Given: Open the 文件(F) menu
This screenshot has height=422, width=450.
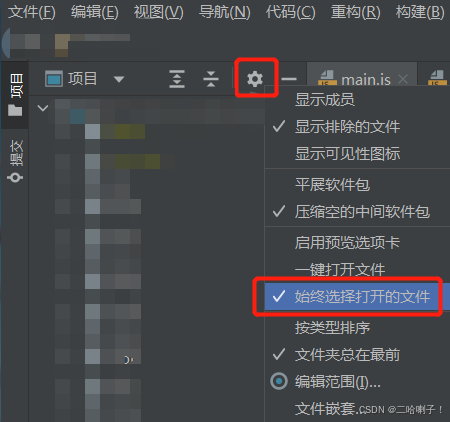Looking at the screenshot, I should click(x=32, y=12).
